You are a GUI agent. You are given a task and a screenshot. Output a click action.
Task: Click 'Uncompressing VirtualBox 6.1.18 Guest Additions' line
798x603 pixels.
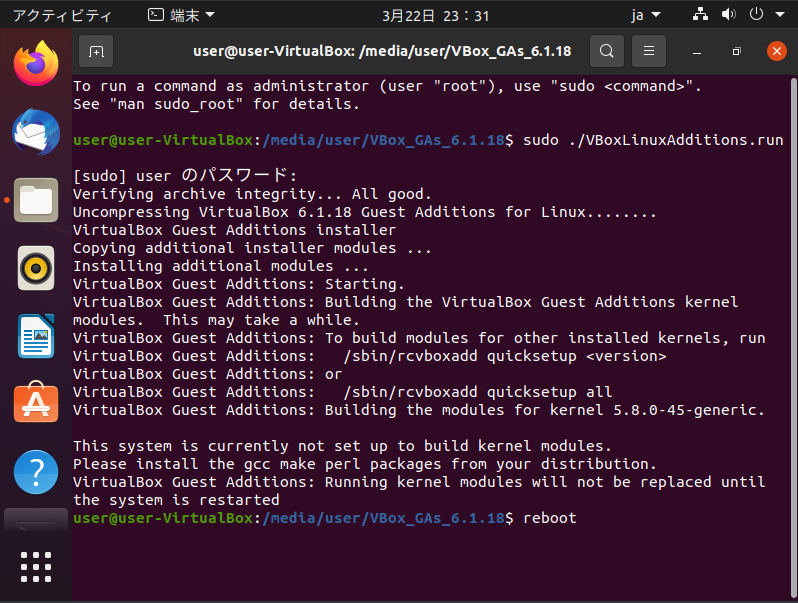click(364, 212)
